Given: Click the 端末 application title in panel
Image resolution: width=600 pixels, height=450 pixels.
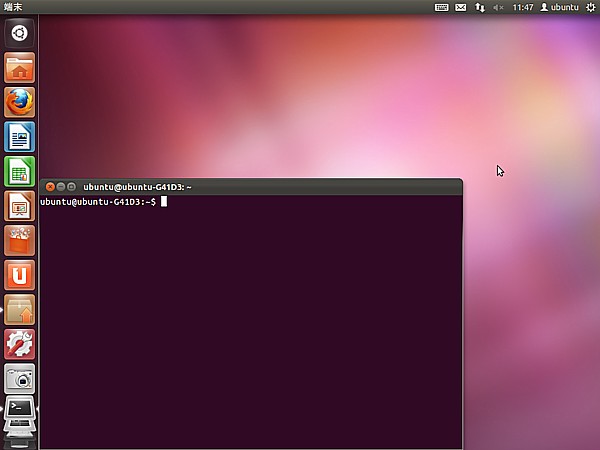Looking at the screenshot, I should tap(13, 7).
